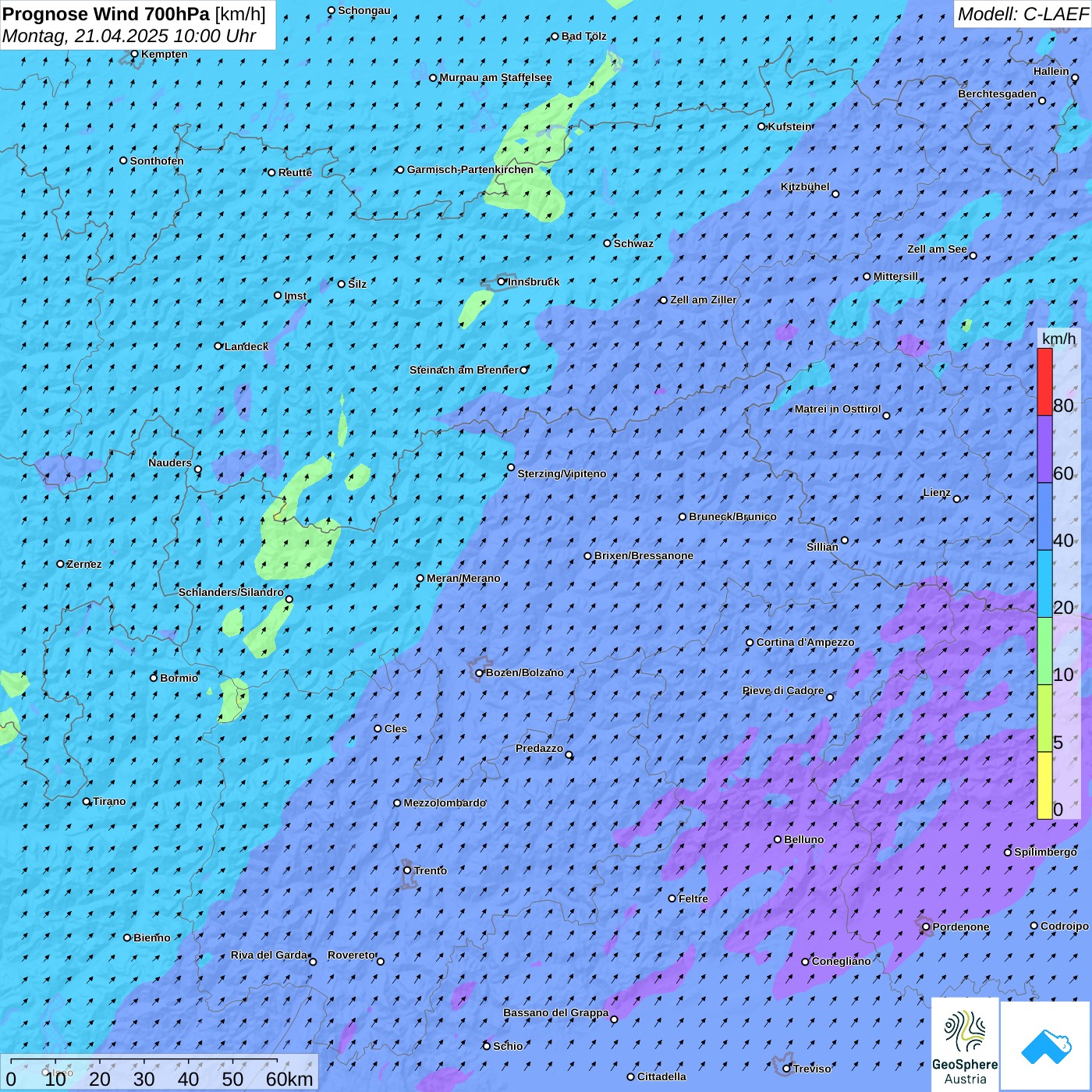Click the purple 60 km/h legend swatch
The height and width of the screenshot is (1092, 1092).
click(x=1044, y=449)
